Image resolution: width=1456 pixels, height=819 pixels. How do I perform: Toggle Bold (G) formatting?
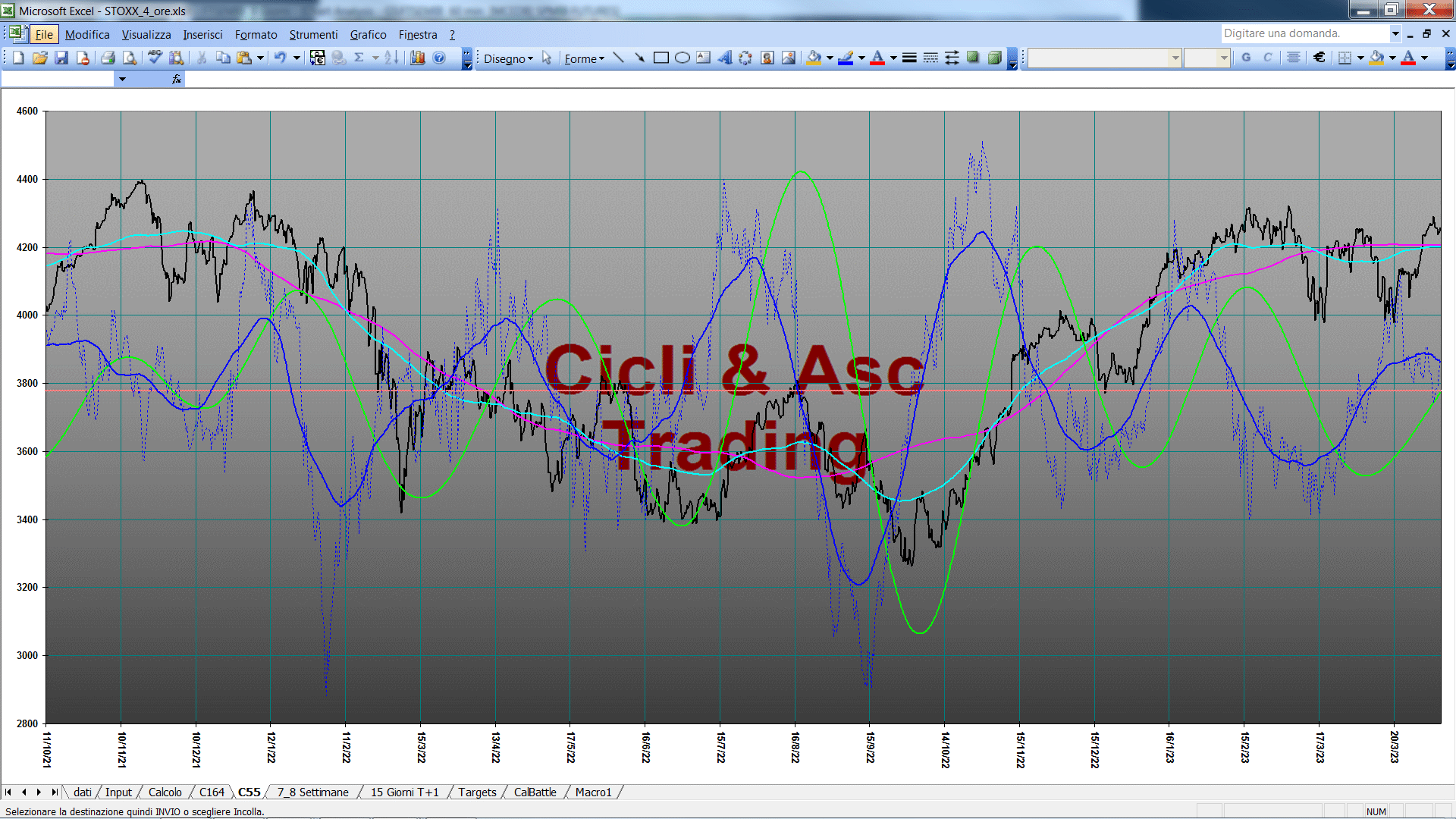(x=1246, y=58)
